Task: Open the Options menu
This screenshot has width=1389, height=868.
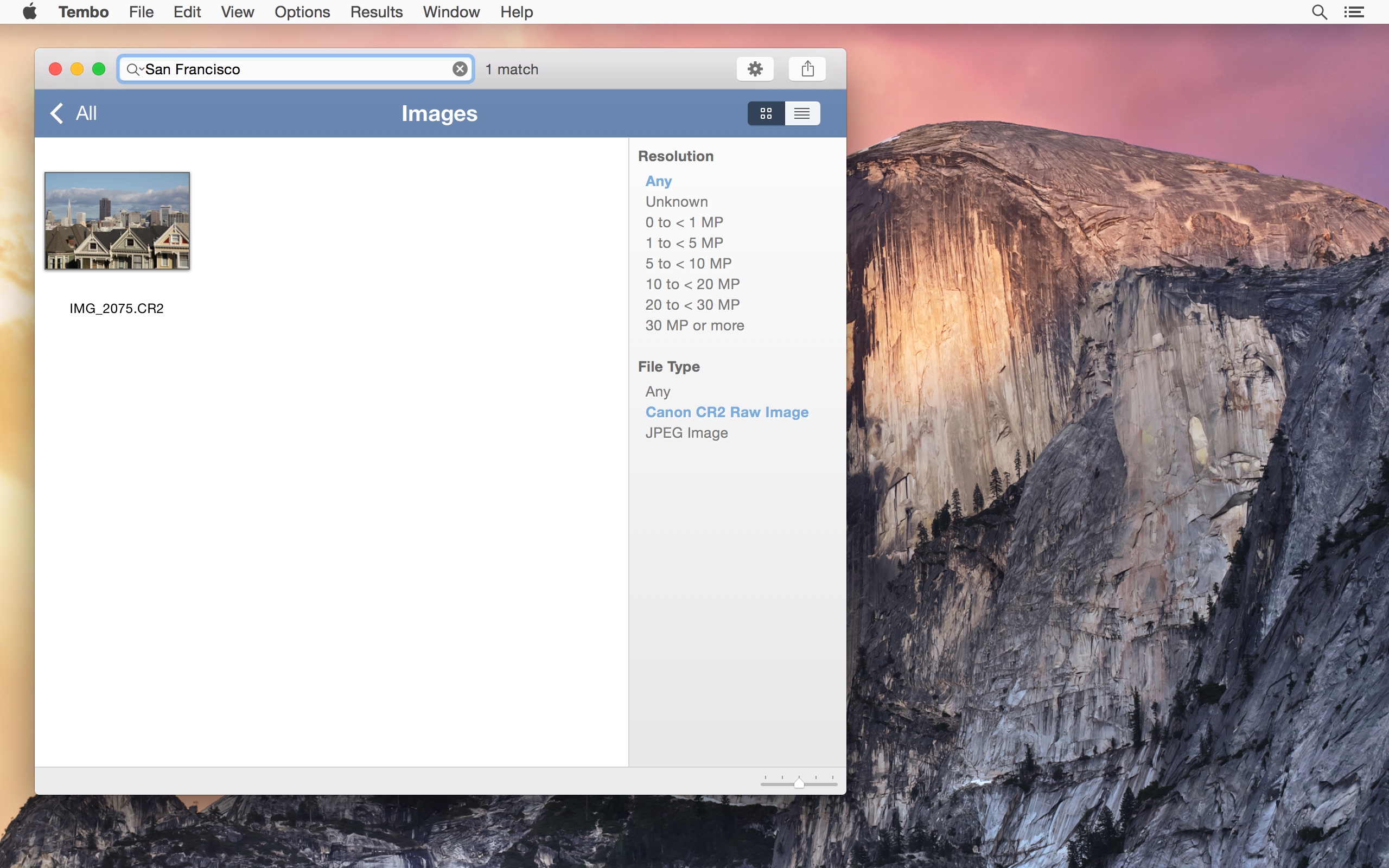Action: click(x=302, y=12)
